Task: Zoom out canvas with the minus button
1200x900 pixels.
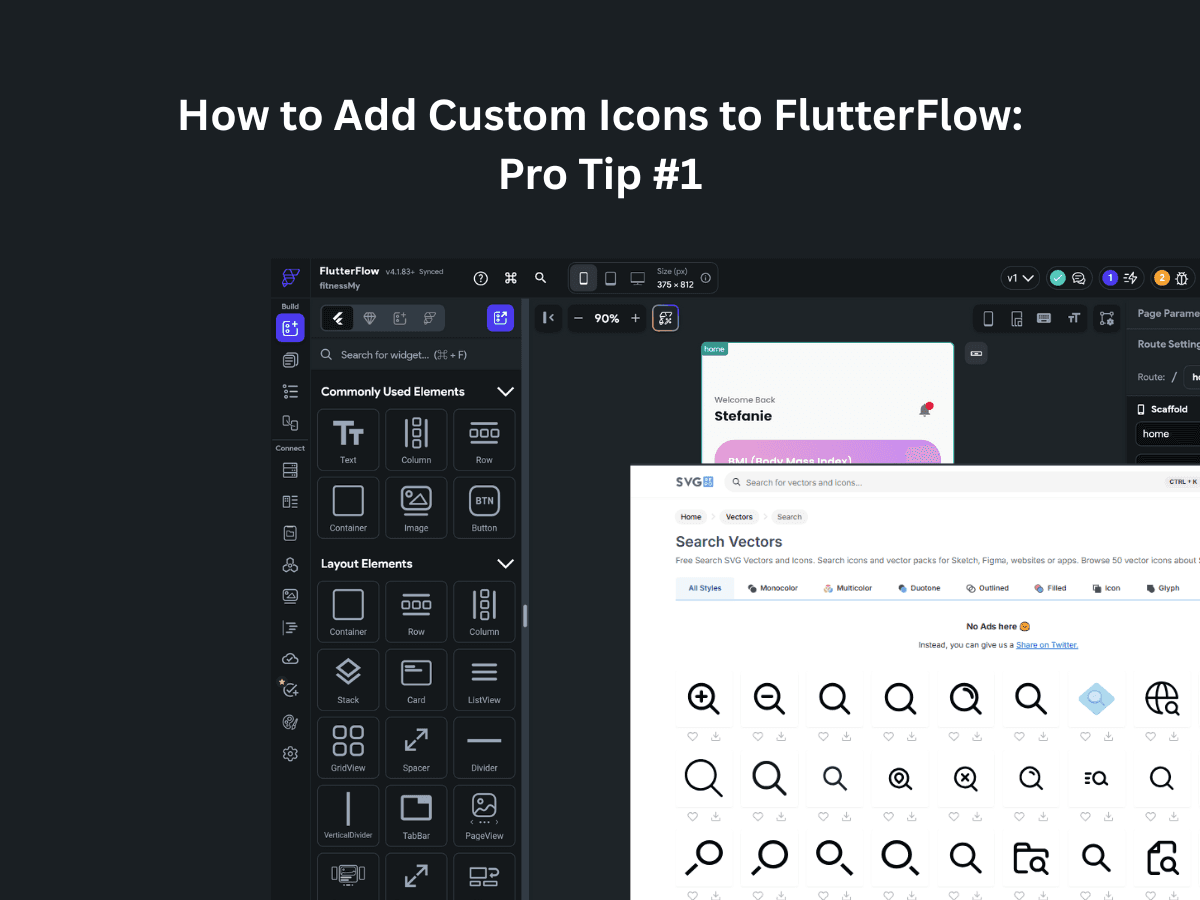Action: pyautogui.click(x=578, y=318)
